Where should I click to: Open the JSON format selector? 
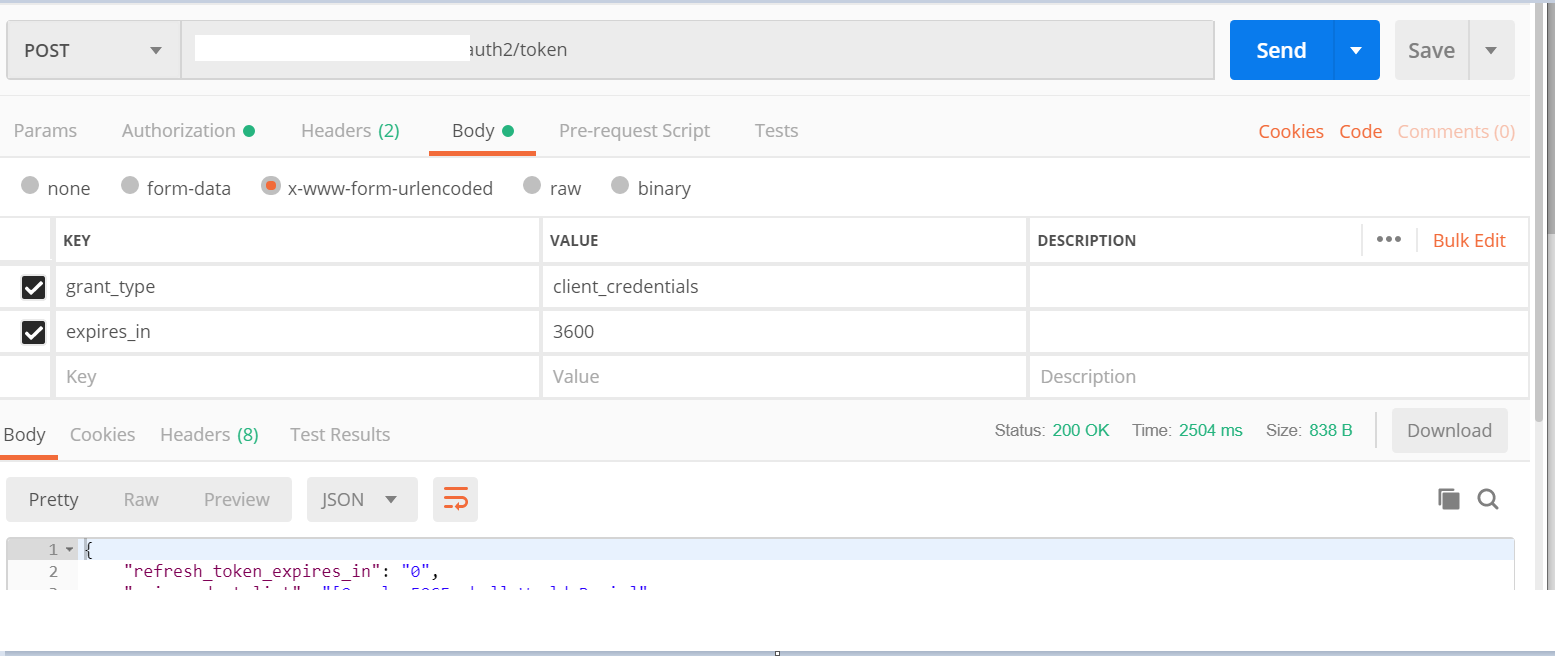click(361, 499)
